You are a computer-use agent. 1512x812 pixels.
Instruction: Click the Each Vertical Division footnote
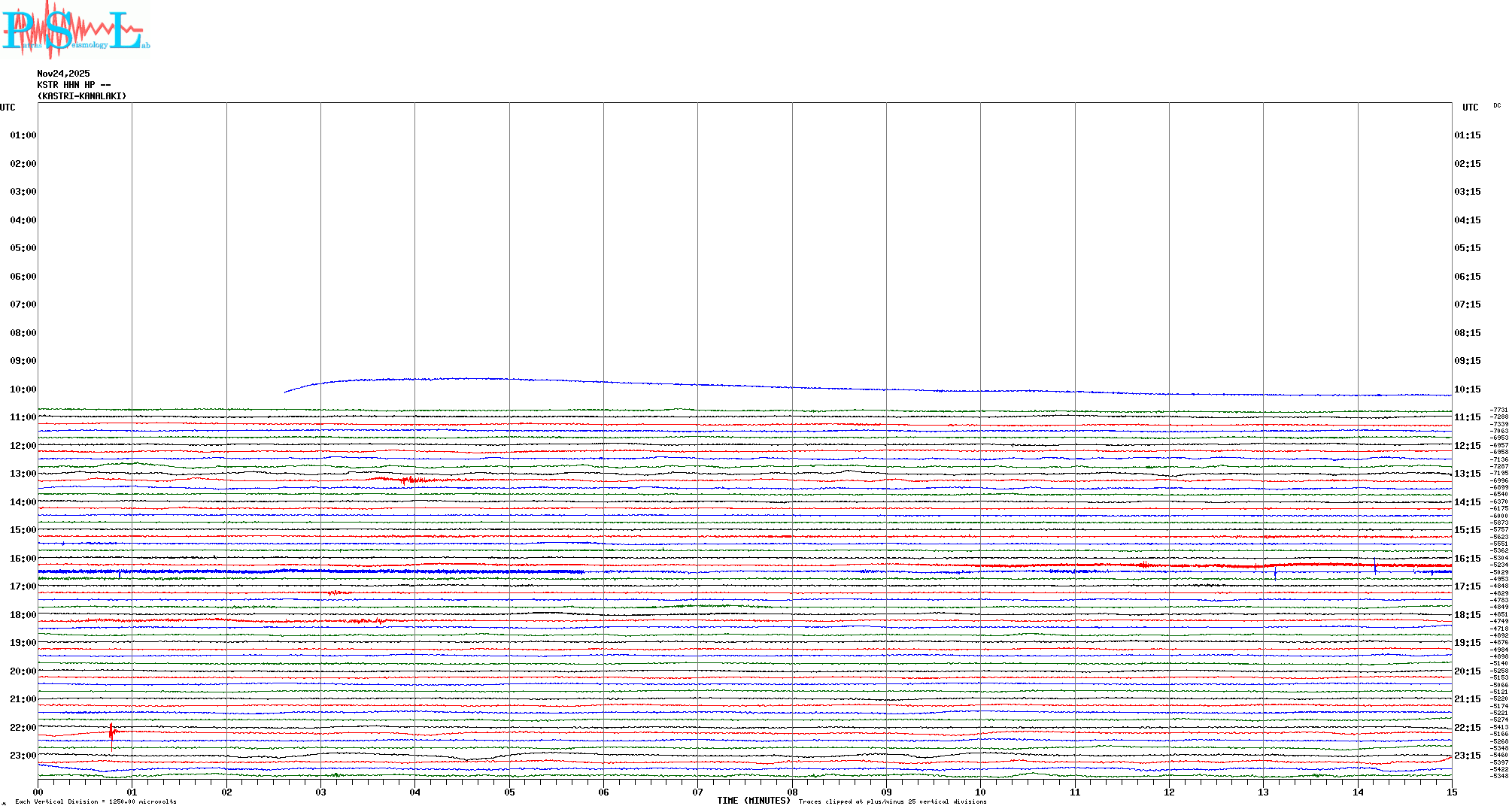point(96,801)
